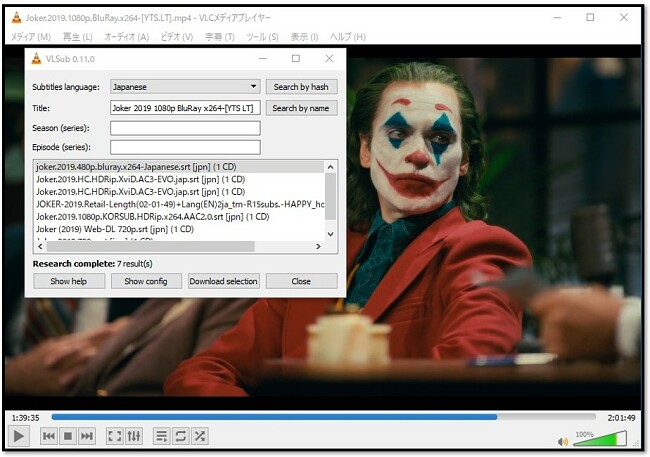Click Download selection button
This screenshot has width=650, height=457.
tap(224, 281)
